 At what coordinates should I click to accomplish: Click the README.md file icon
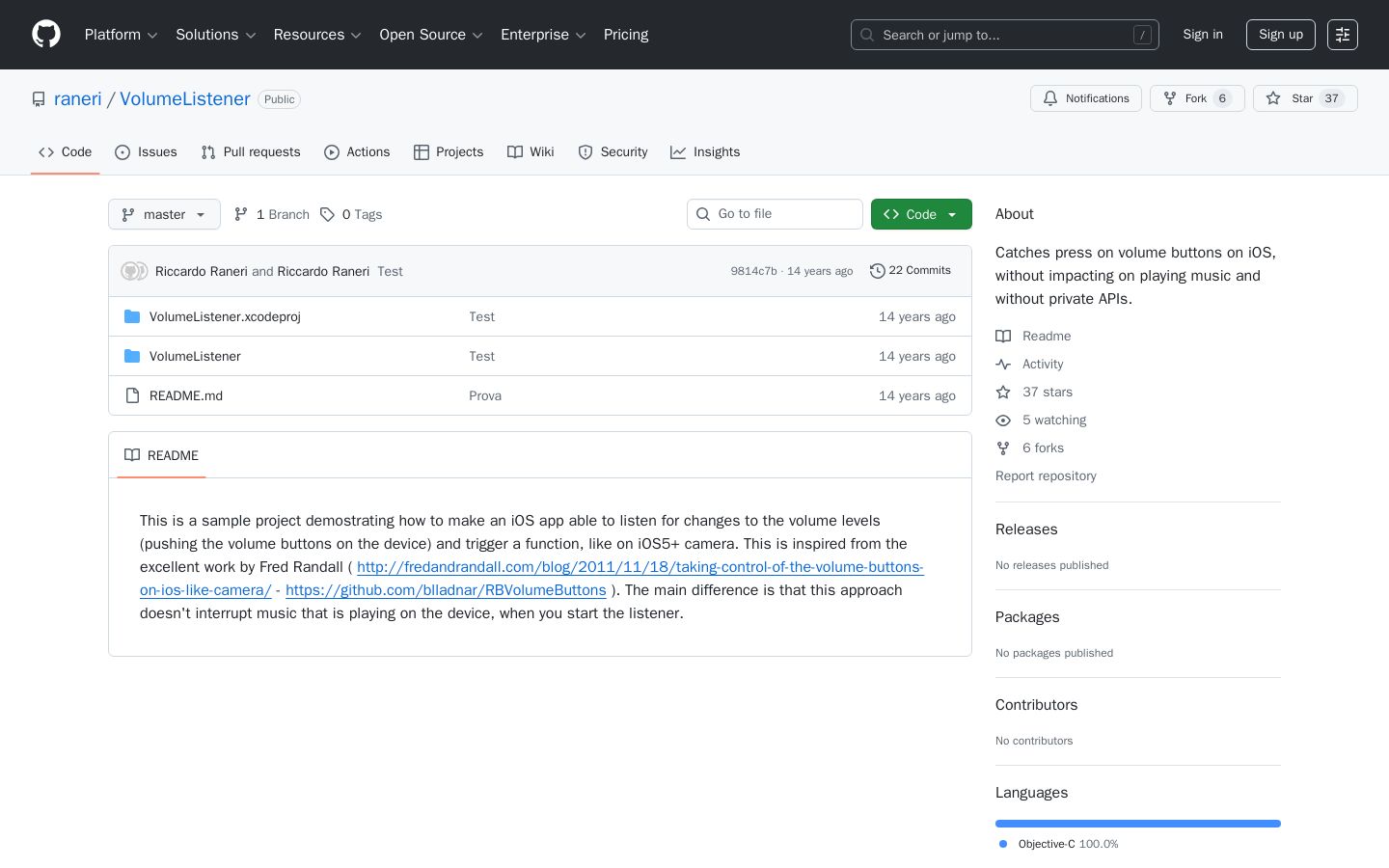132,395
